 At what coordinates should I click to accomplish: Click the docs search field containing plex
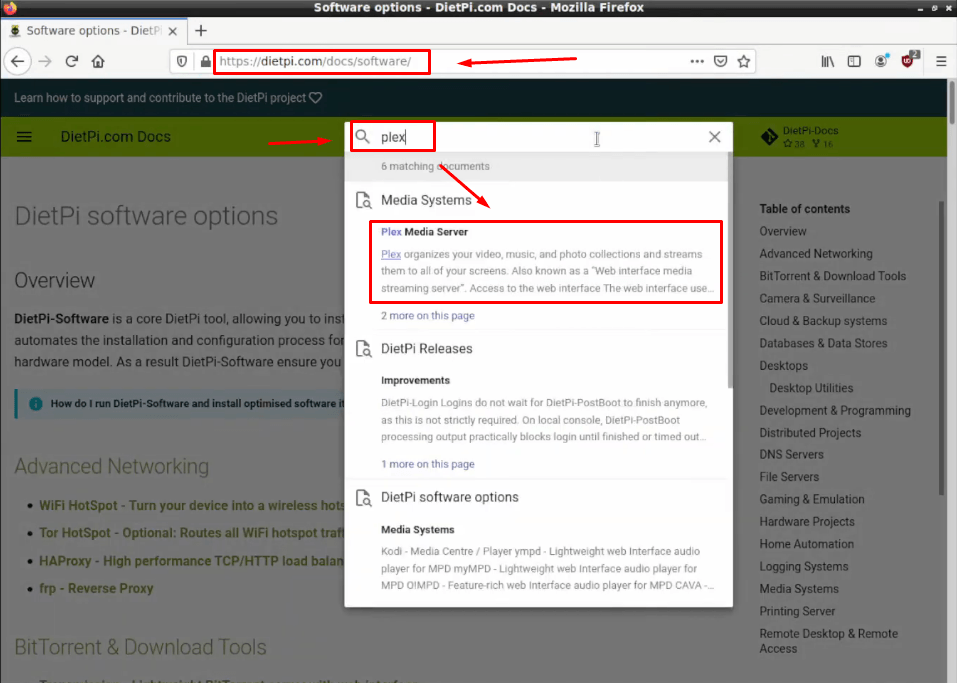pyautogui.click(x=537, y=137)
